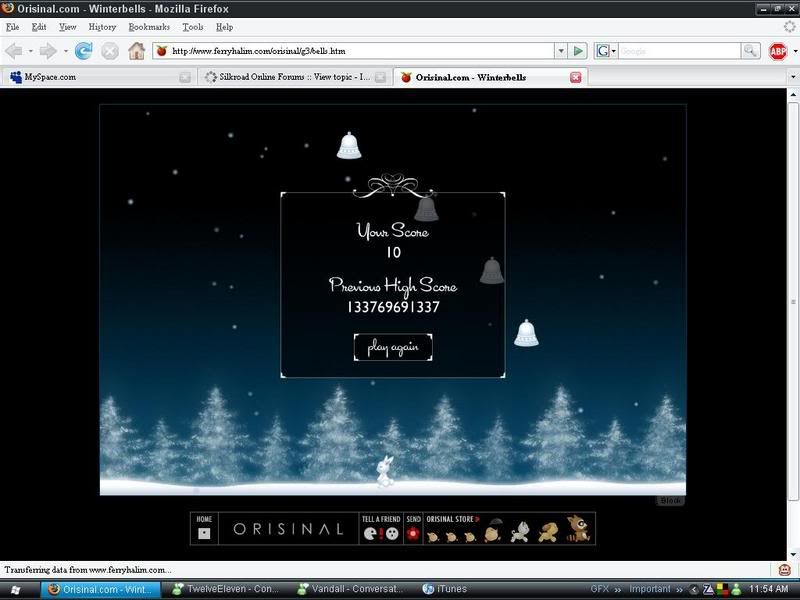Click the search magnifier icon
The height and width of the screenshot is (600, 800).
click(x=750, y=51)
